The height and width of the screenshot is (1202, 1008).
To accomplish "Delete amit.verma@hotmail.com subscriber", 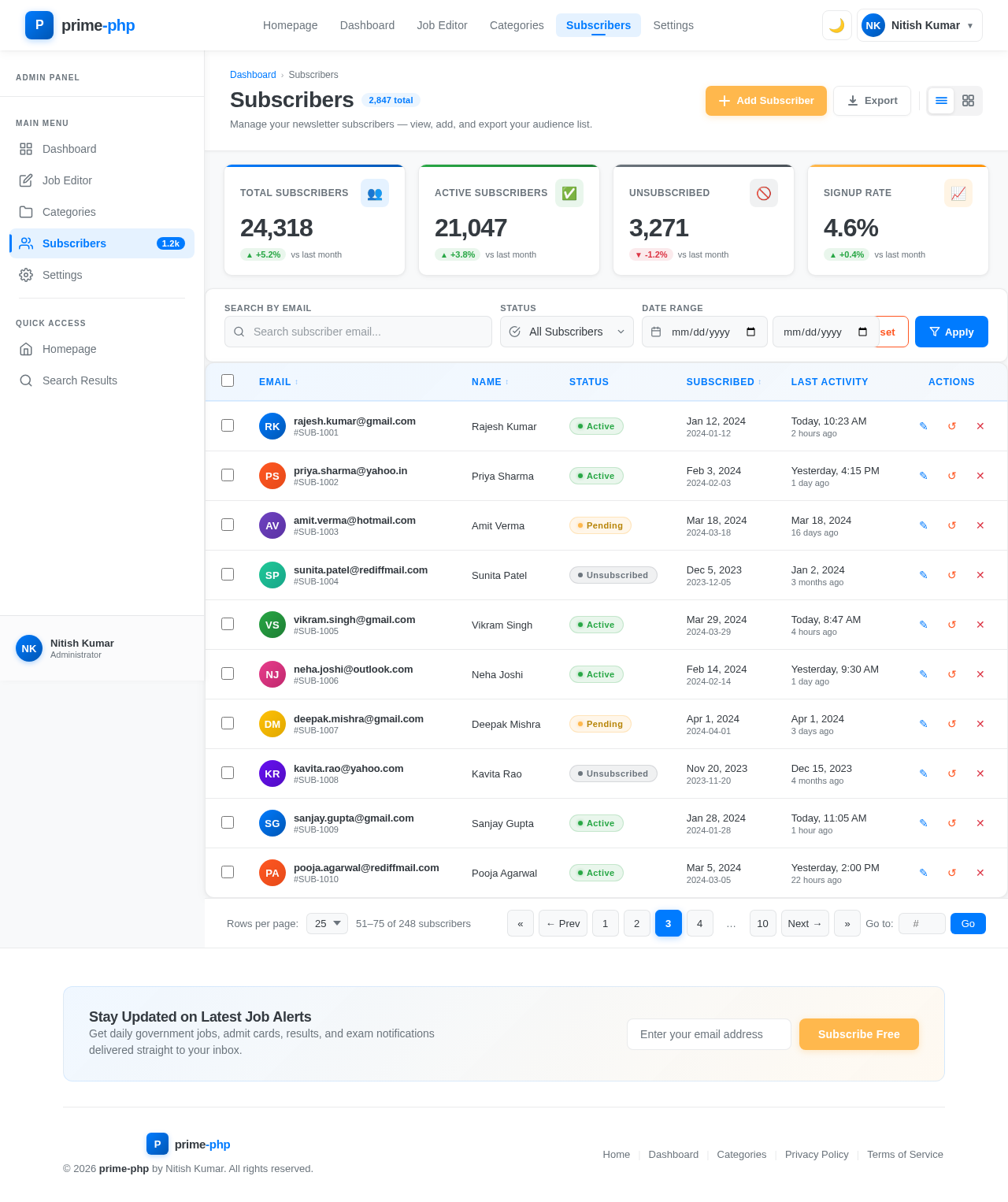I will [x=980, y=525].
